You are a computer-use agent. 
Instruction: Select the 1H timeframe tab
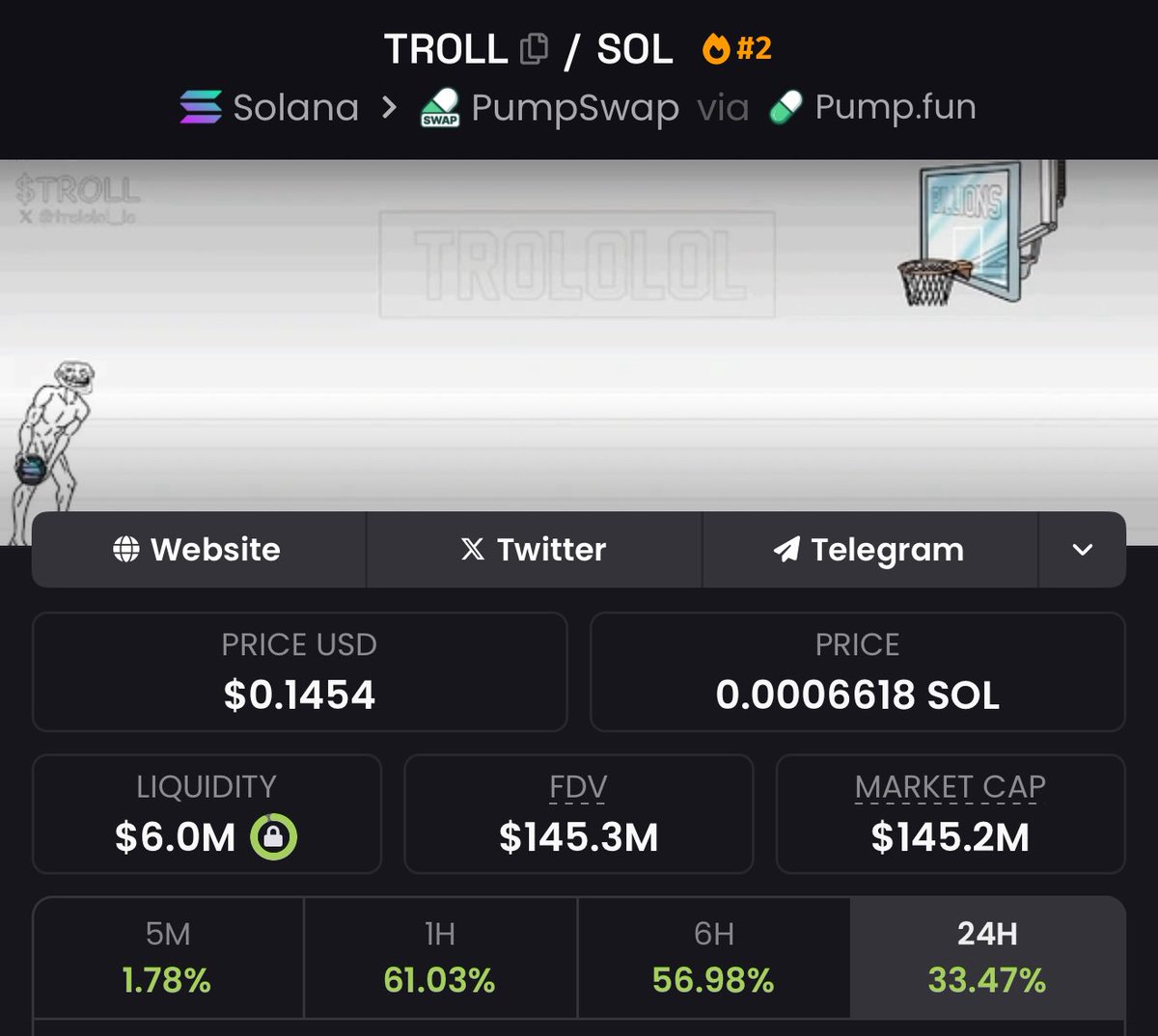click(440, 958)
